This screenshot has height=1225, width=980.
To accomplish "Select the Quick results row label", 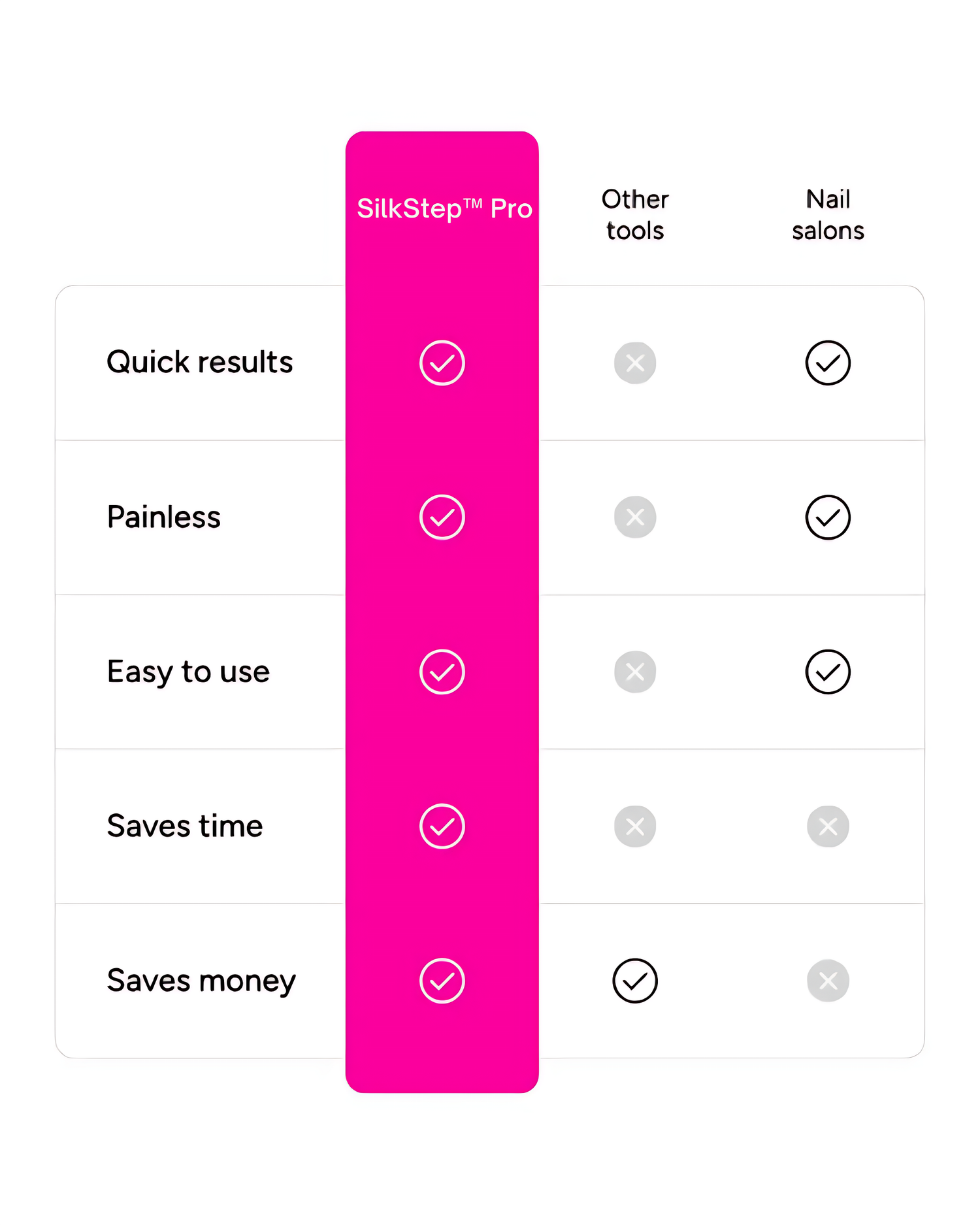I will pyautogui.click(x=200, y=363).
